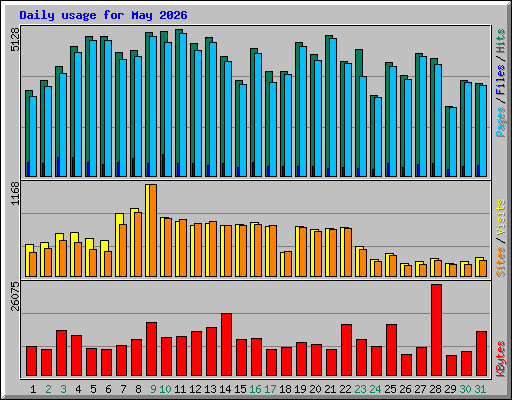This screenshot has height=400, width=512.
Task: Click day 20 on the x-axis
Action: click(315, 389)
